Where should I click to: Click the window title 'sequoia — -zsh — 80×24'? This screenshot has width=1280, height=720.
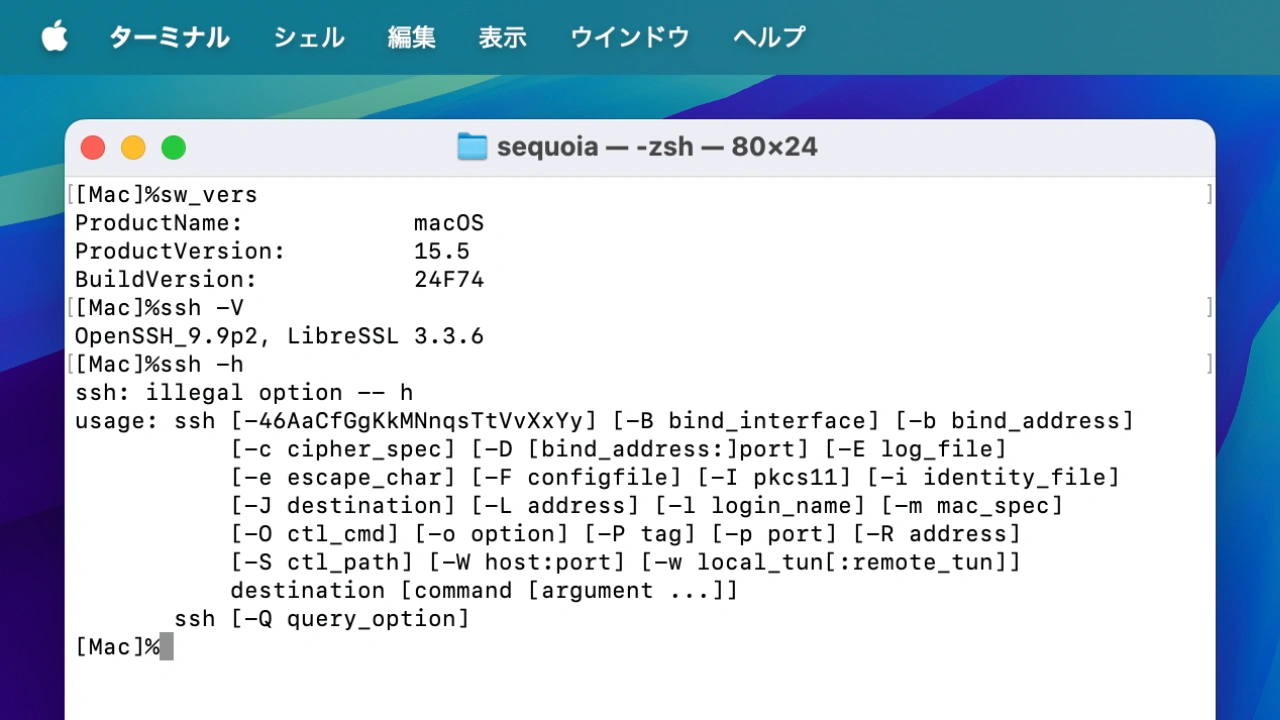[x=657, y=147]
